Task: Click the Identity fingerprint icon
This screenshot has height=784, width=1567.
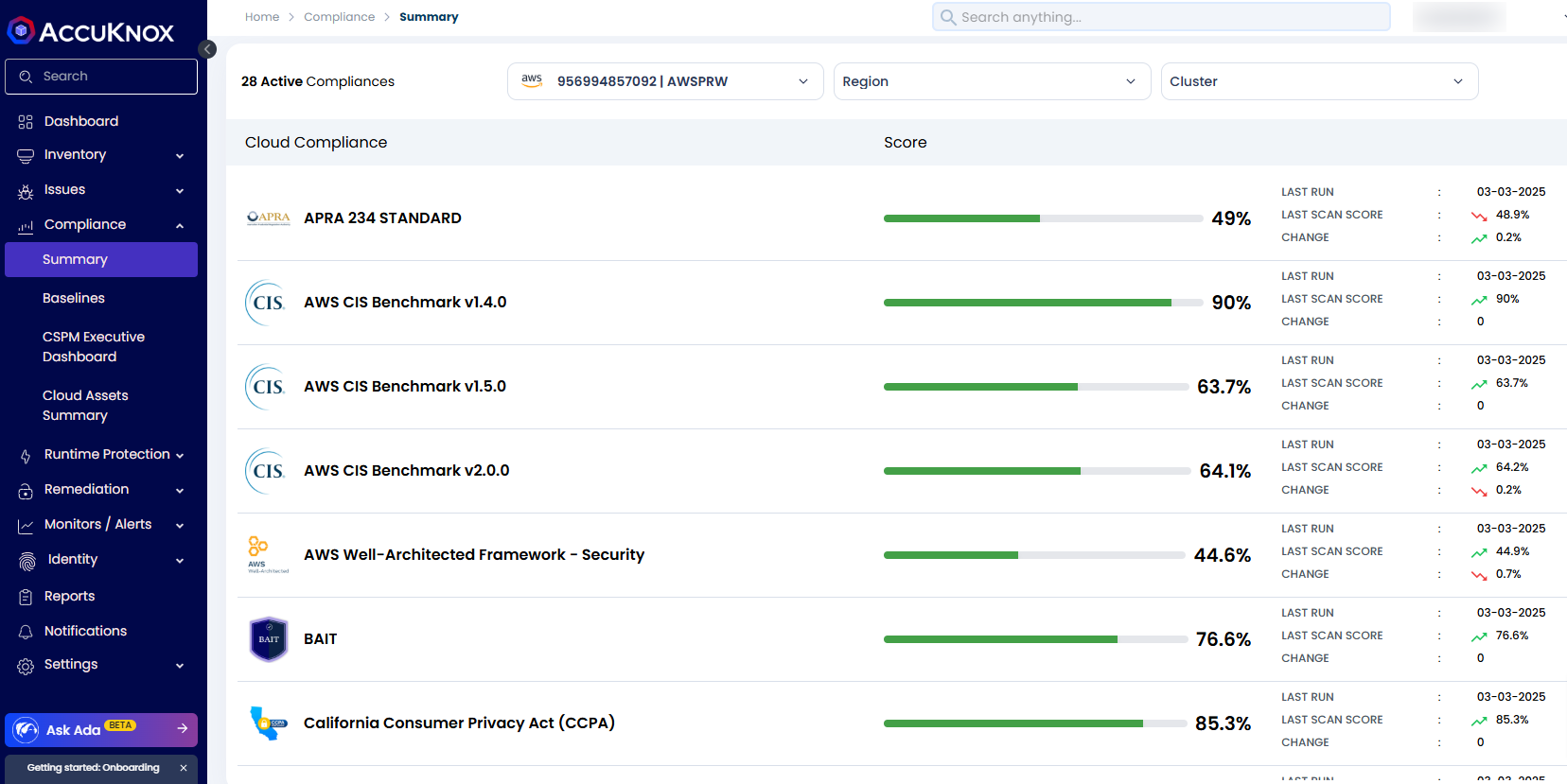Action: point(27,561)
